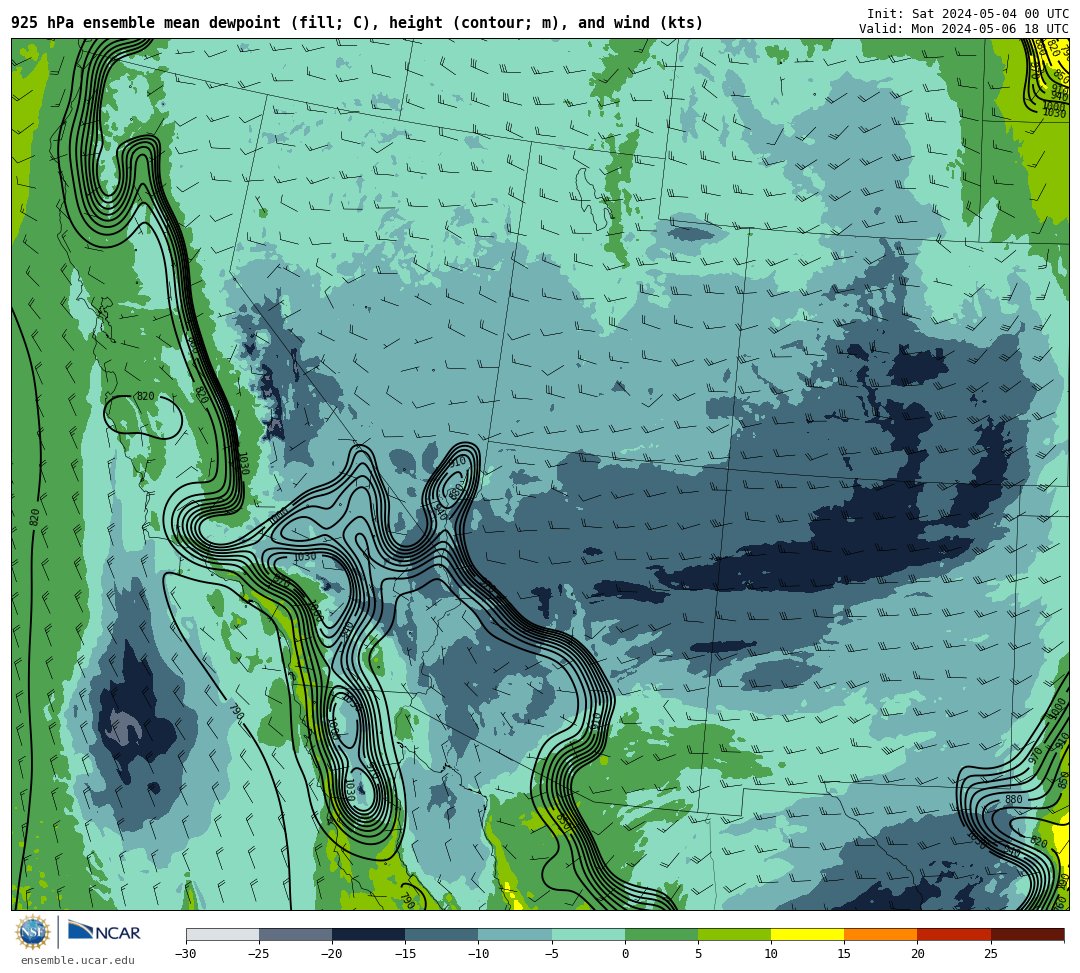
Task: Click the -5 colorbar tick label
Action: (x=552, y=954)
